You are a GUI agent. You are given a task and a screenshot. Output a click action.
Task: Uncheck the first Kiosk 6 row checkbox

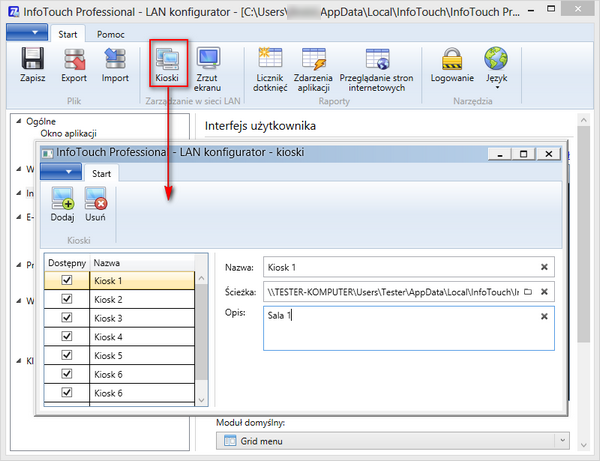pos(67,374)
